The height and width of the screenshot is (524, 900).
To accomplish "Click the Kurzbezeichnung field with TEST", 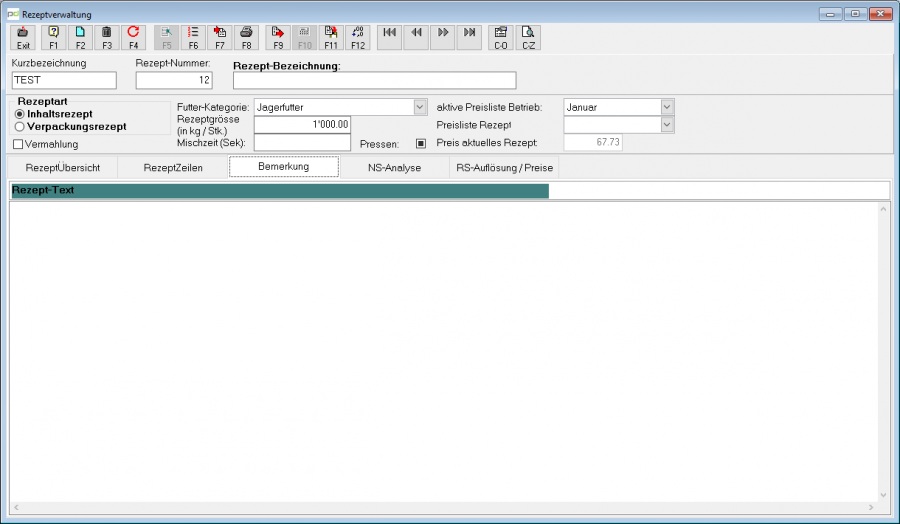I will [x=64, y=80].
